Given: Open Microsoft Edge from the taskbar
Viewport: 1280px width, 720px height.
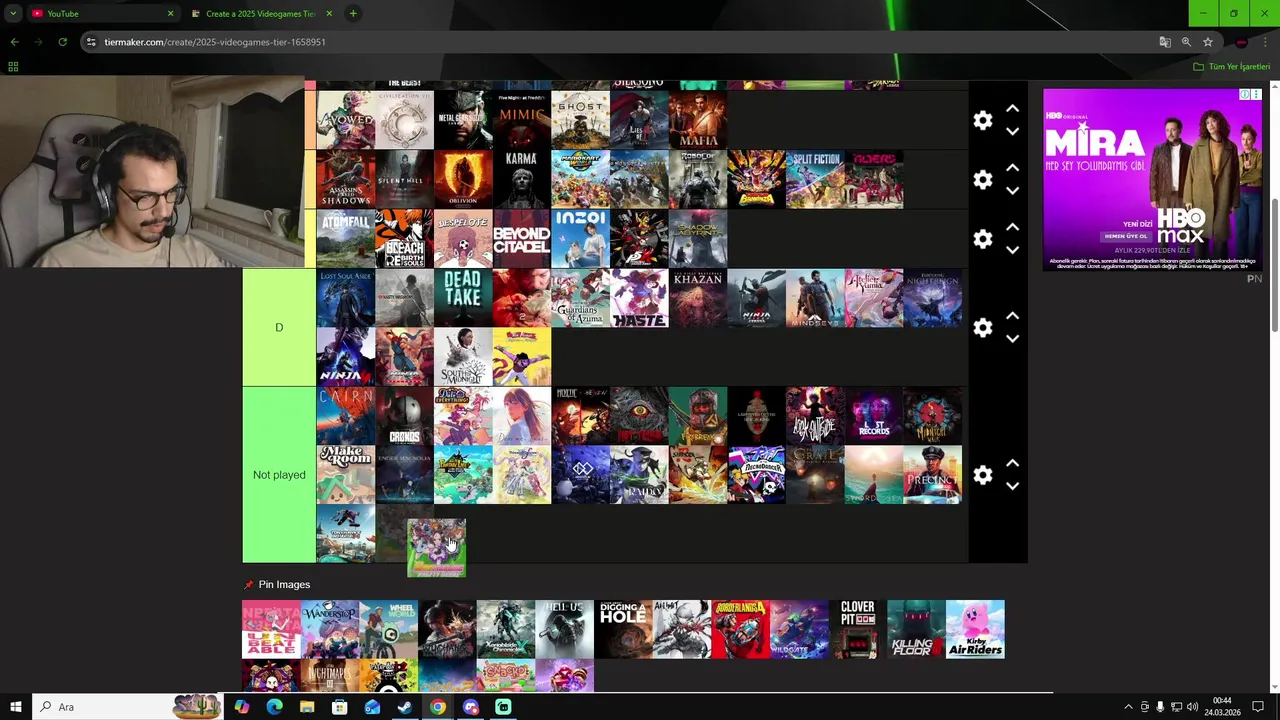Looking at the screenshot, I should (274, 707).
